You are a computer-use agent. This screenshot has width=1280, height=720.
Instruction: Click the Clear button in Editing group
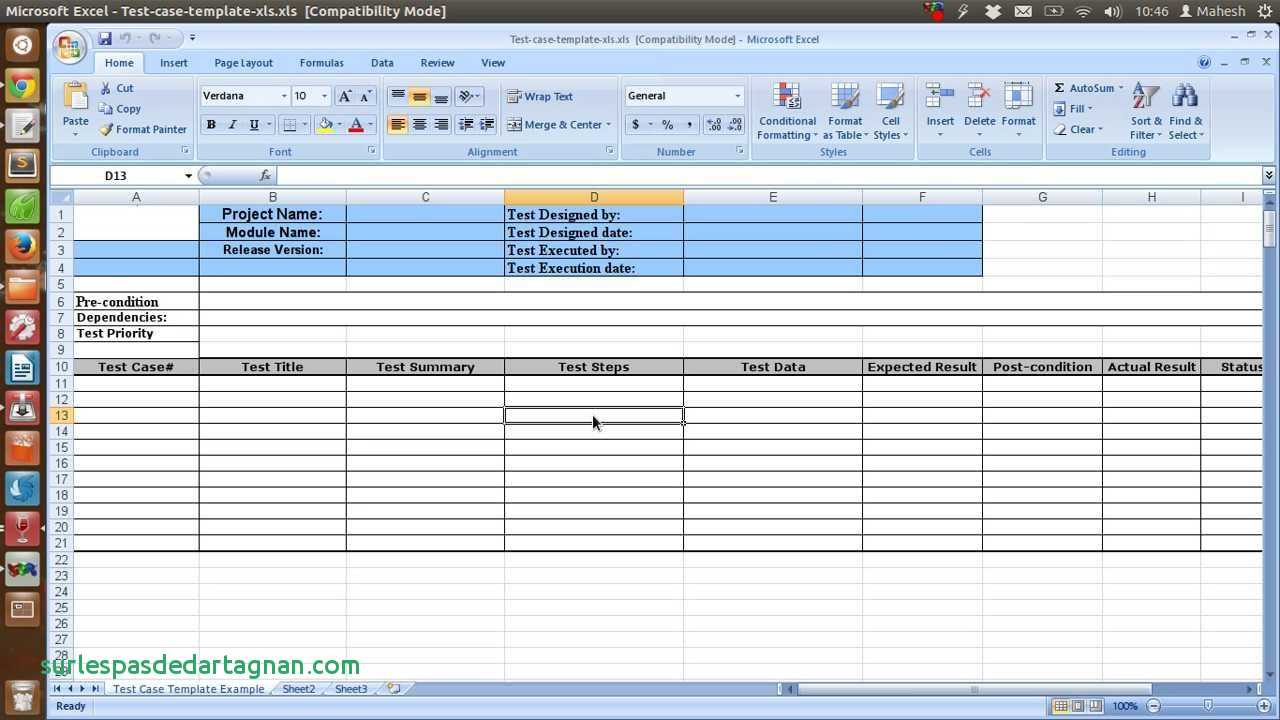1083,129
